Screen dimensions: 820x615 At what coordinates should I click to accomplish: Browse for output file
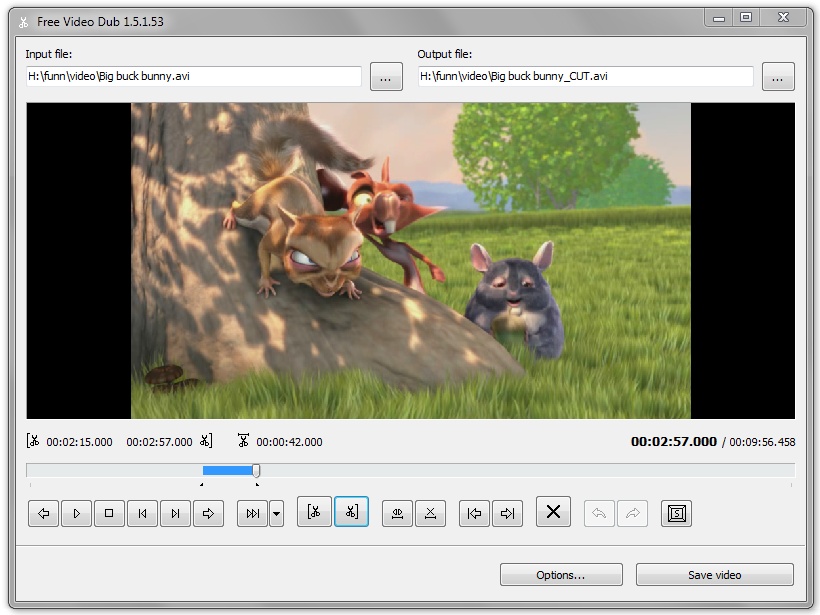pyautogui.click(x=778, y=77)
